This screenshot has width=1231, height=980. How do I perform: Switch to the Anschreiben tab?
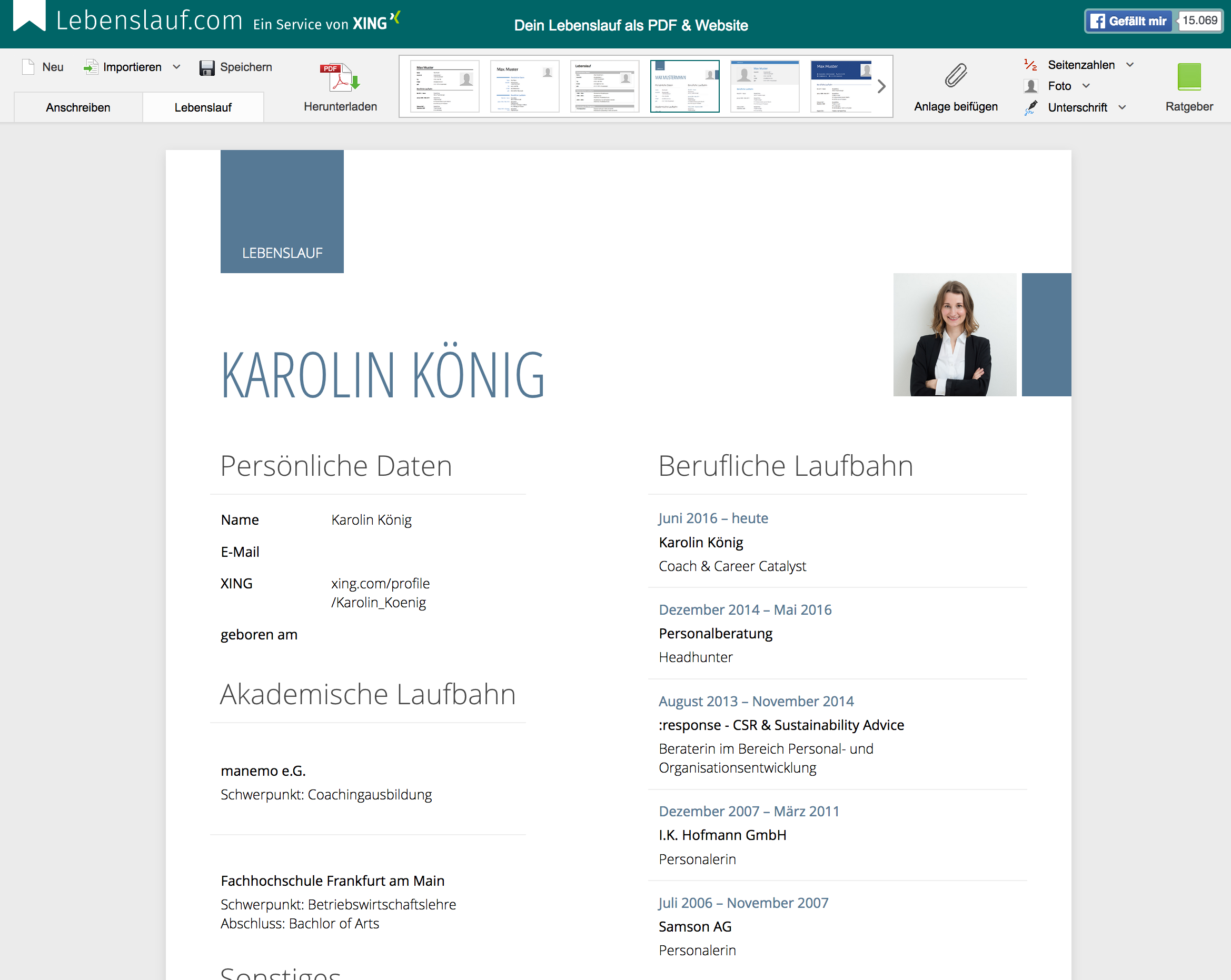click(x=78, y=107)
